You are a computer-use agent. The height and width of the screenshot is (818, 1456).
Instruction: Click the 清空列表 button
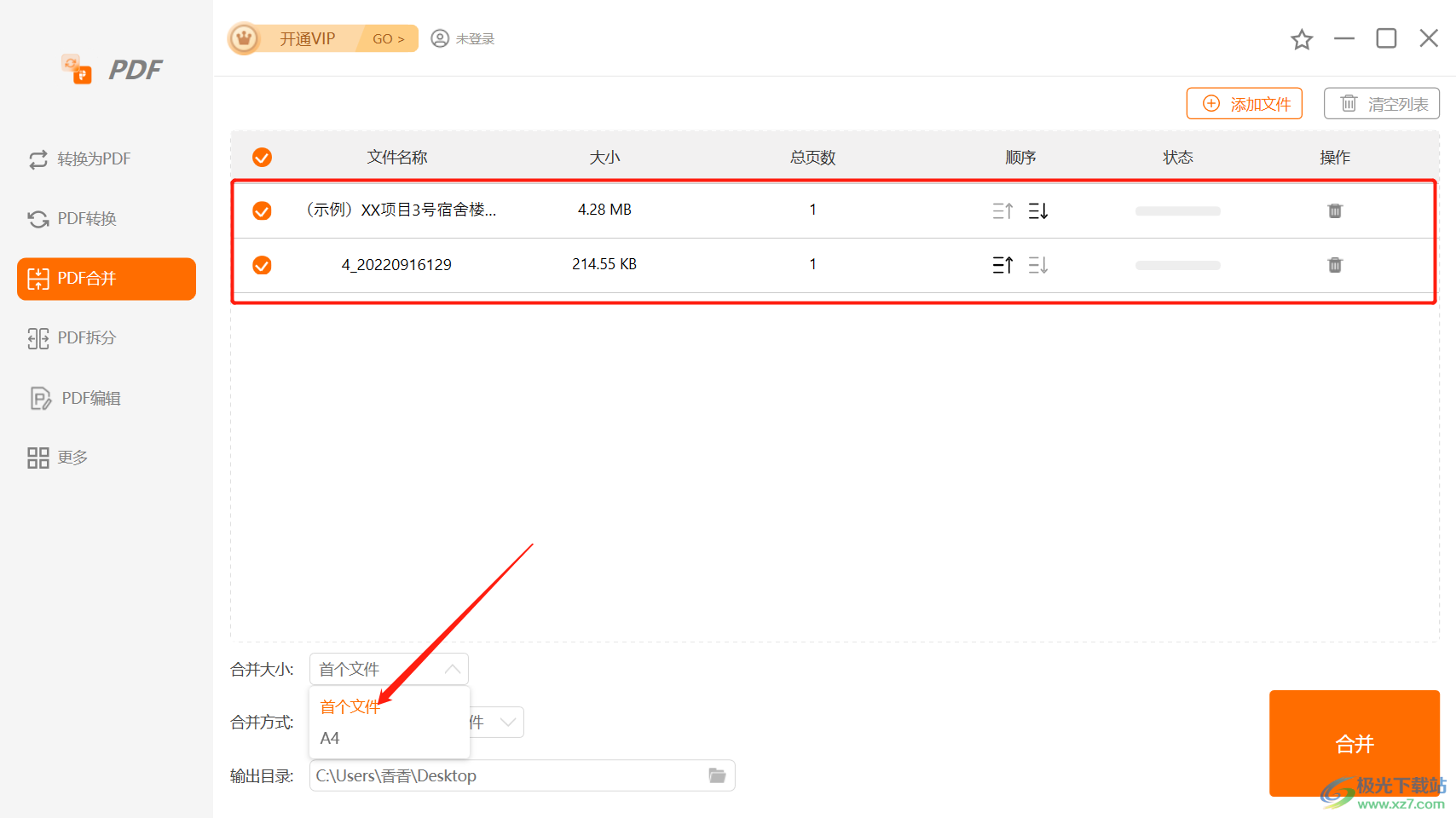tap(1382, 104)
